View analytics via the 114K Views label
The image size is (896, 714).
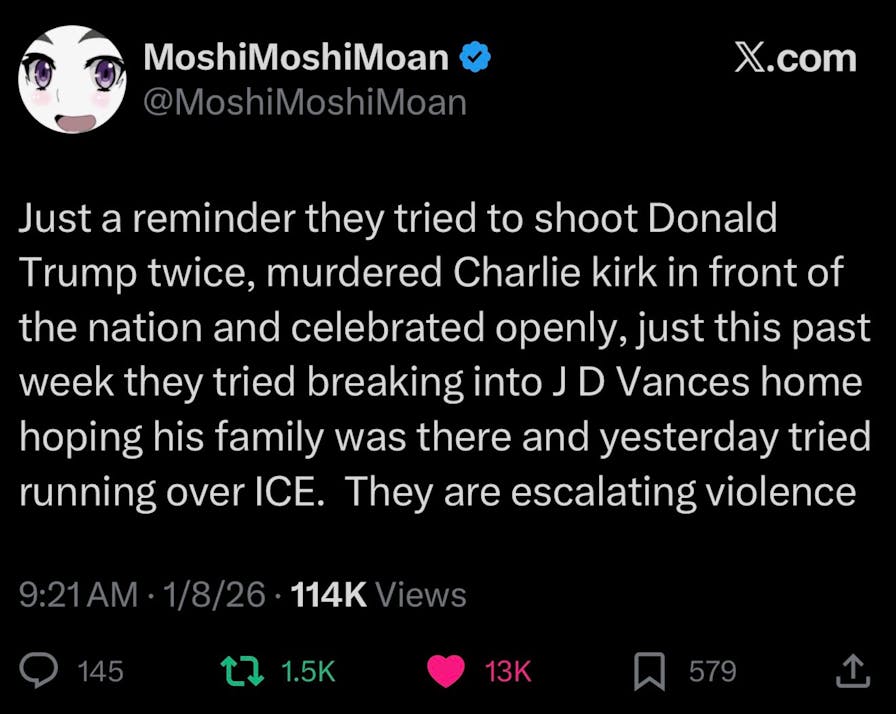click(377, 595)
